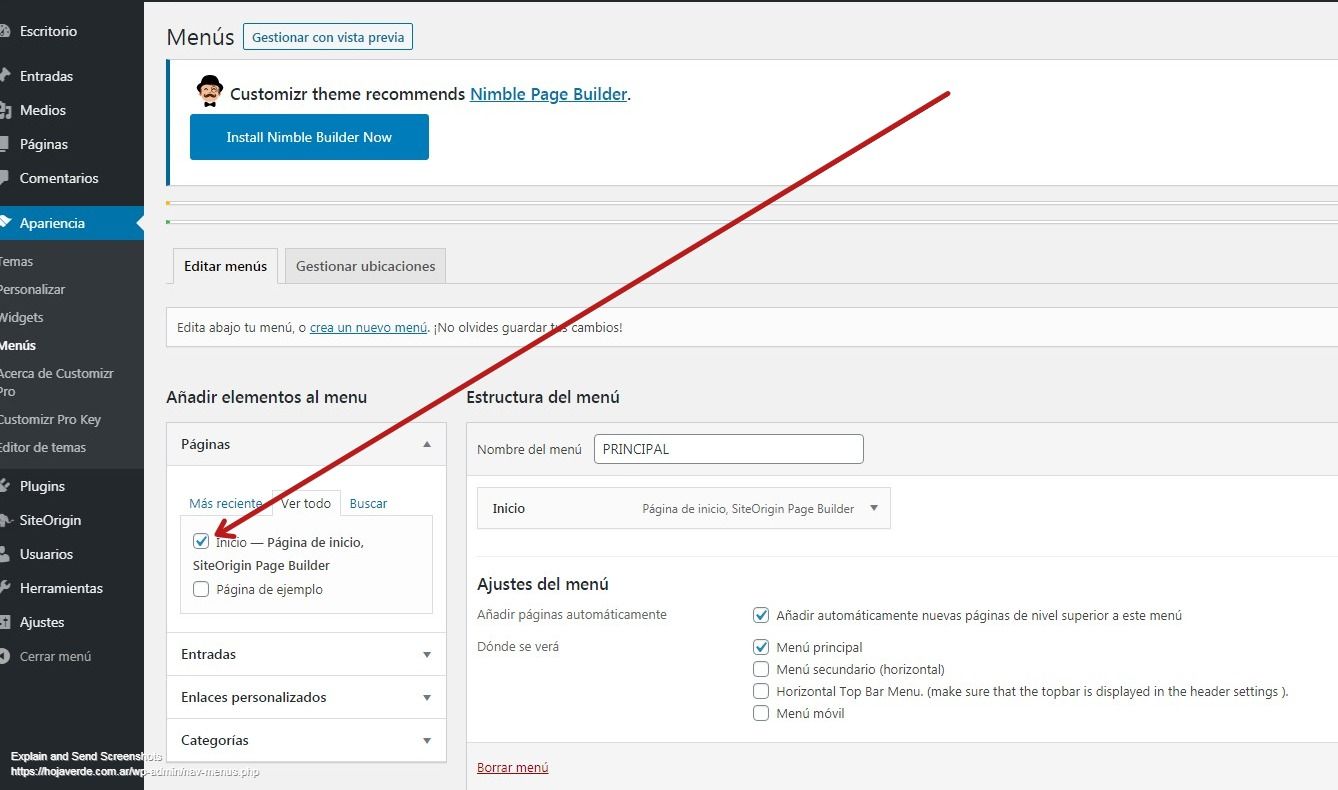1338x790 pixels.
Task: Open Widgets in Apariencia submenu
Action: click(x=21, y=317)
